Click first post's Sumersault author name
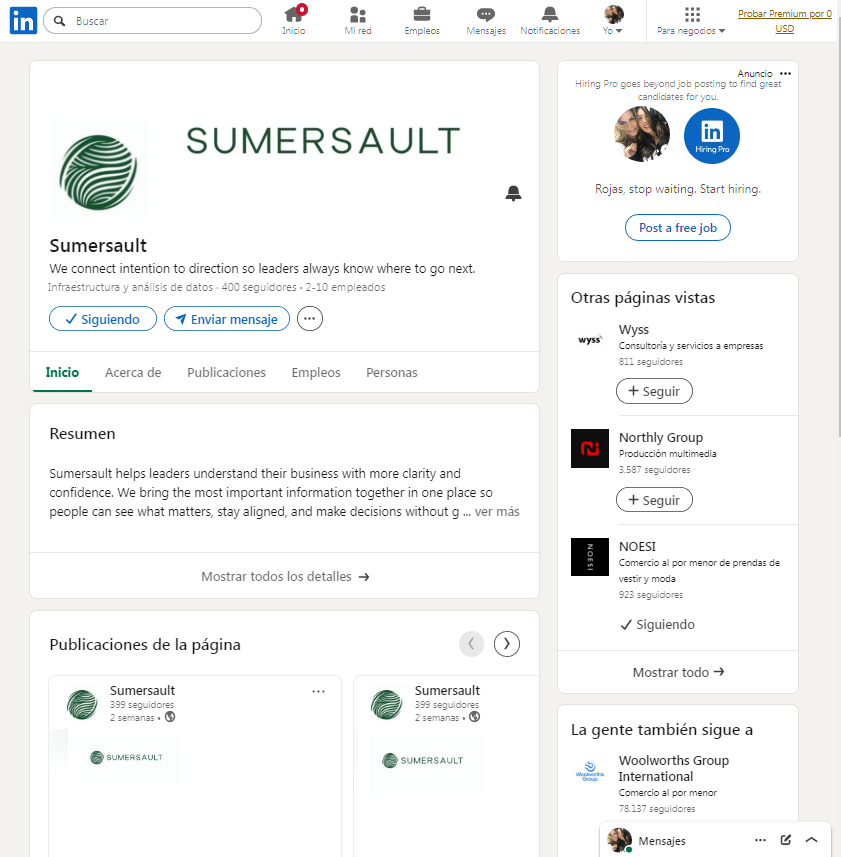This screenshot has width=841, height=857. [x=142, y=690]
